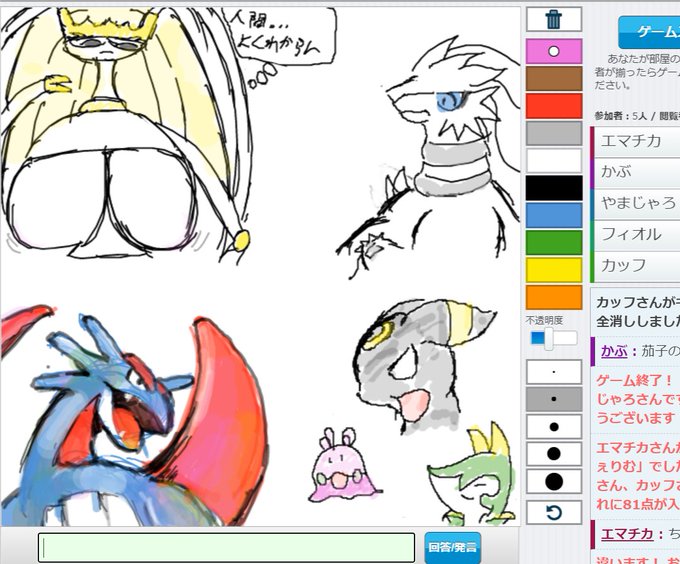Select the second smallest brush size (highlighted)
The height and width of the screenshot is (564, 680).
(x=554, y=399)
